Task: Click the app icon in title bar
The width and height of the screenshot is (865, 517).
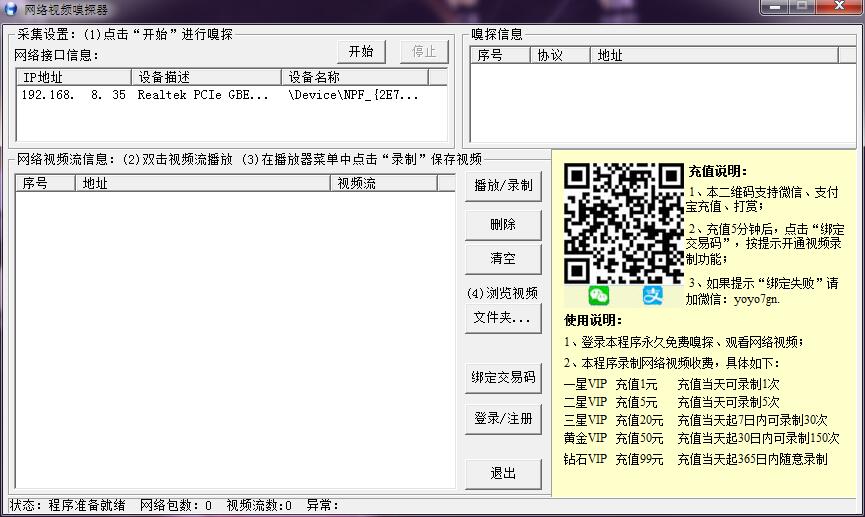Action: click(x=12, y=9)
